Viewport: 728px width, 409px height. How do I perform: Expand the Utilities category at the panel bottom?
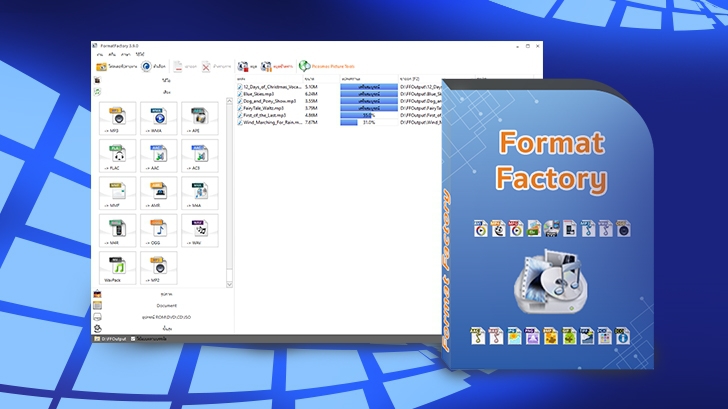click(x=162, y=329)
